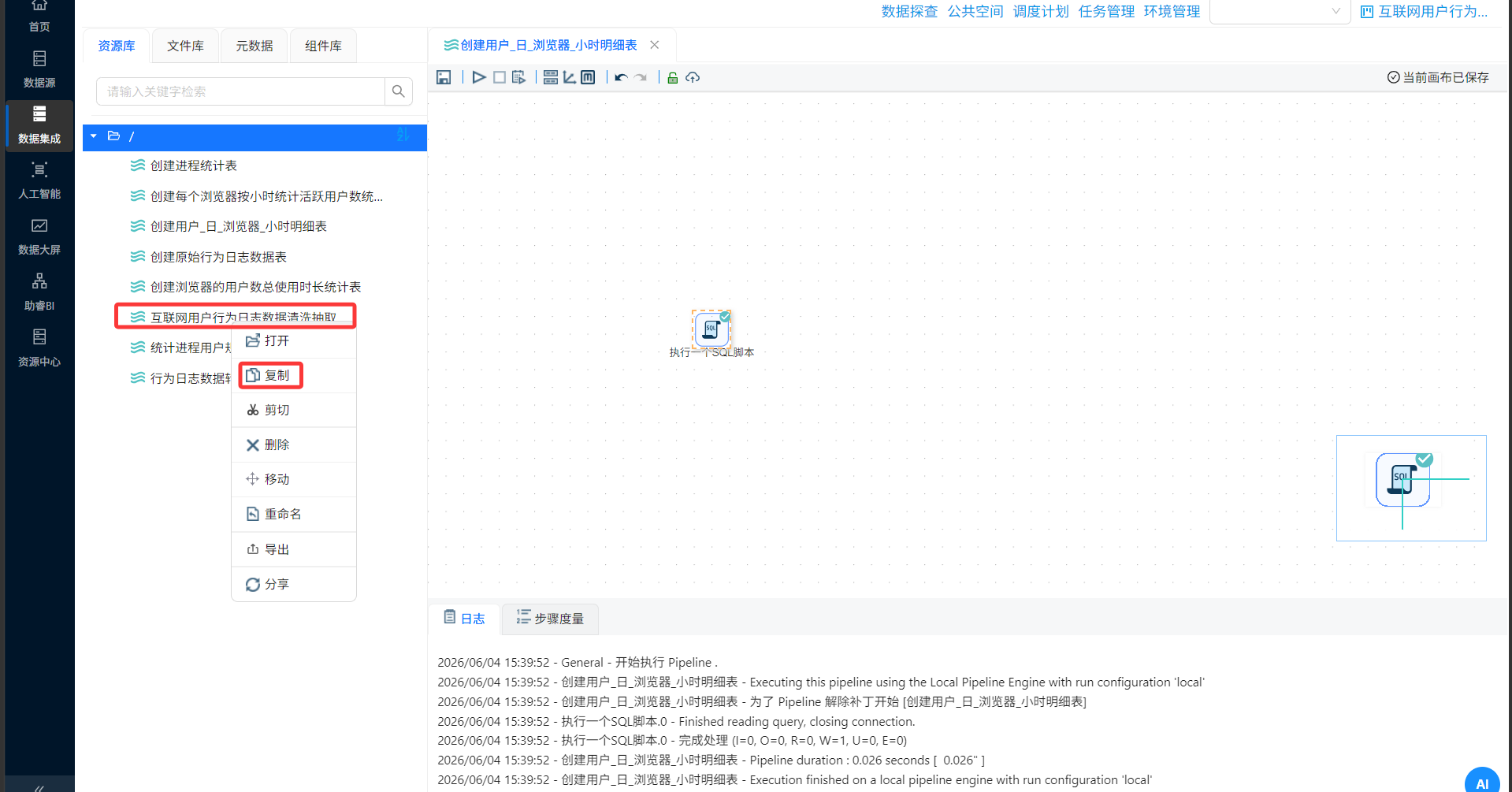The height and width of the screenshot is (792, 1512).
Task: Choose 剪切 from the context menu
Action: (x=294, y=410)
